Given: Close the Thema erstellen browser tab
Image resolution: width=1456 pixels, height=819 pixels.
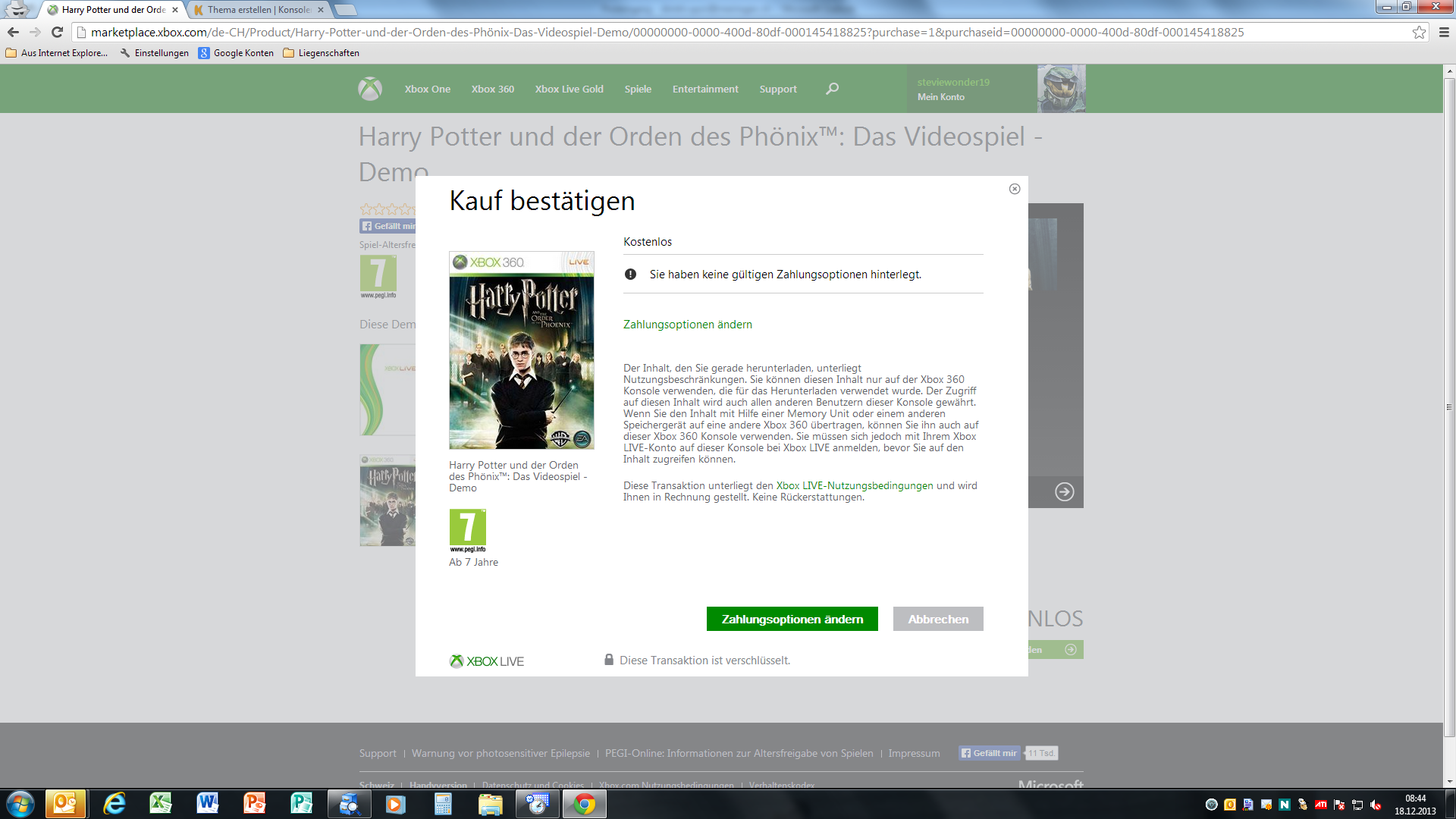Looking at the screenshot, I should [x=321, y=10].
